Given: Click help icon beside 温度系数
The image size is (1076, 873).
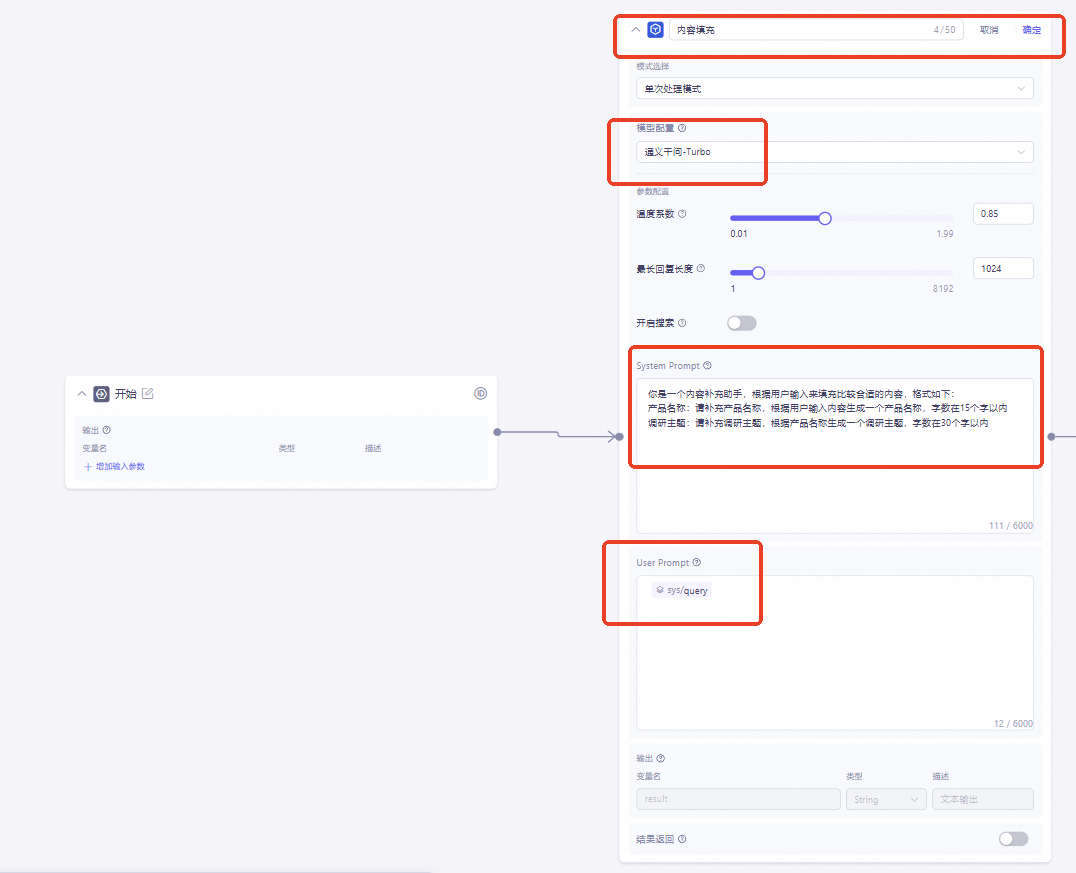Looking at the screenshot, I should 682,213.
